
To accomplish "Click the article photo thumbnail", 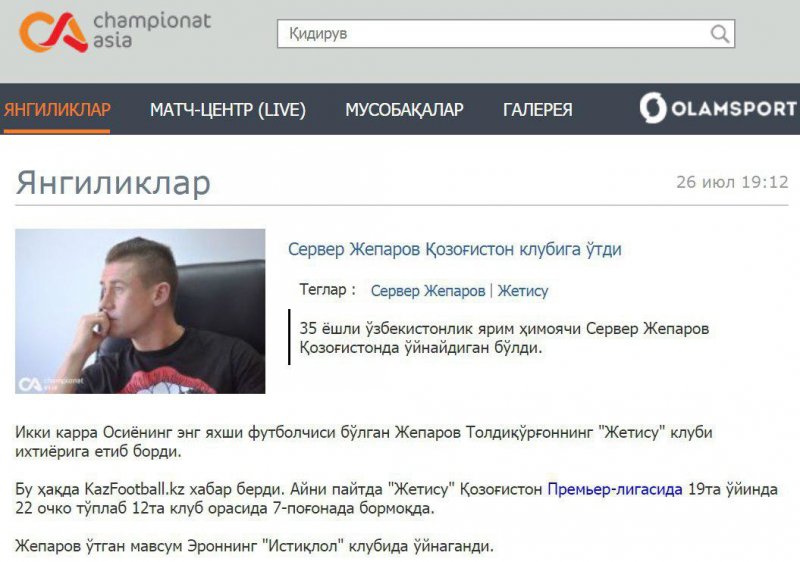I will tap(140, 311).
